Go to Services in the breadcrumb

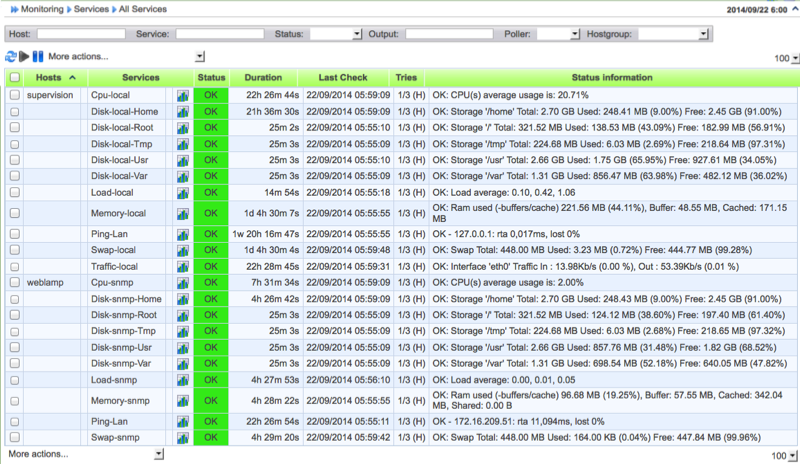92,9
